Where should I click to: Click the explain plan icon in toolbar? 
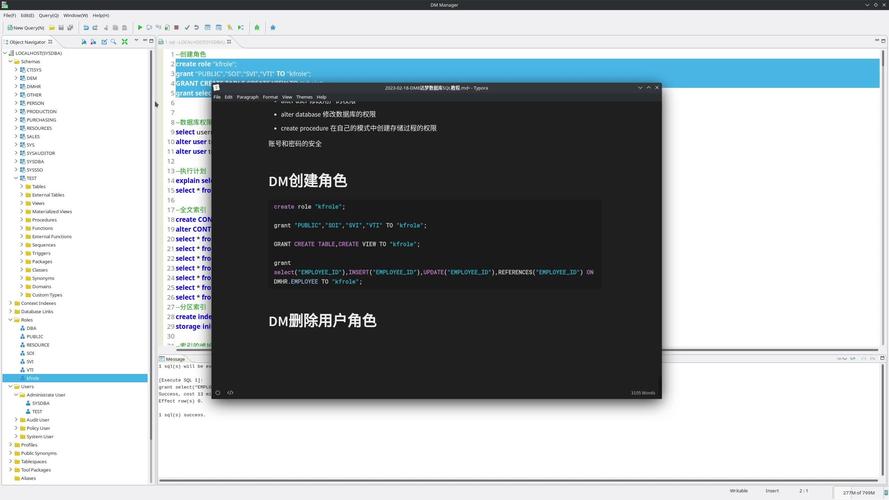(230, 27)
